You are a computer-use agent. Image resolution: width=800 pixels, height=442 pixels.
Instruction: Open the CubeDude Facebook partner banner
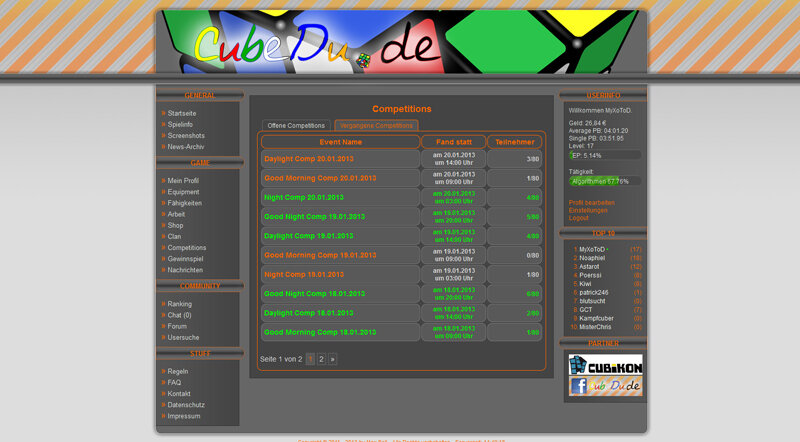605,386
